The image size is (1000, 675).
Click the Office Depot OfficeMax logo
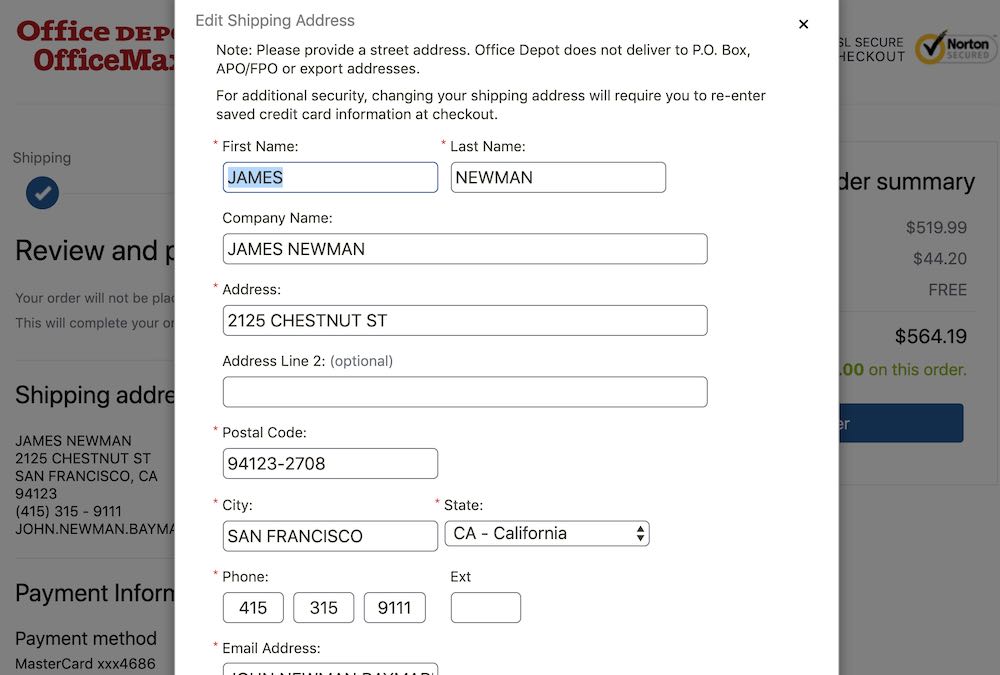coord(95,46)
